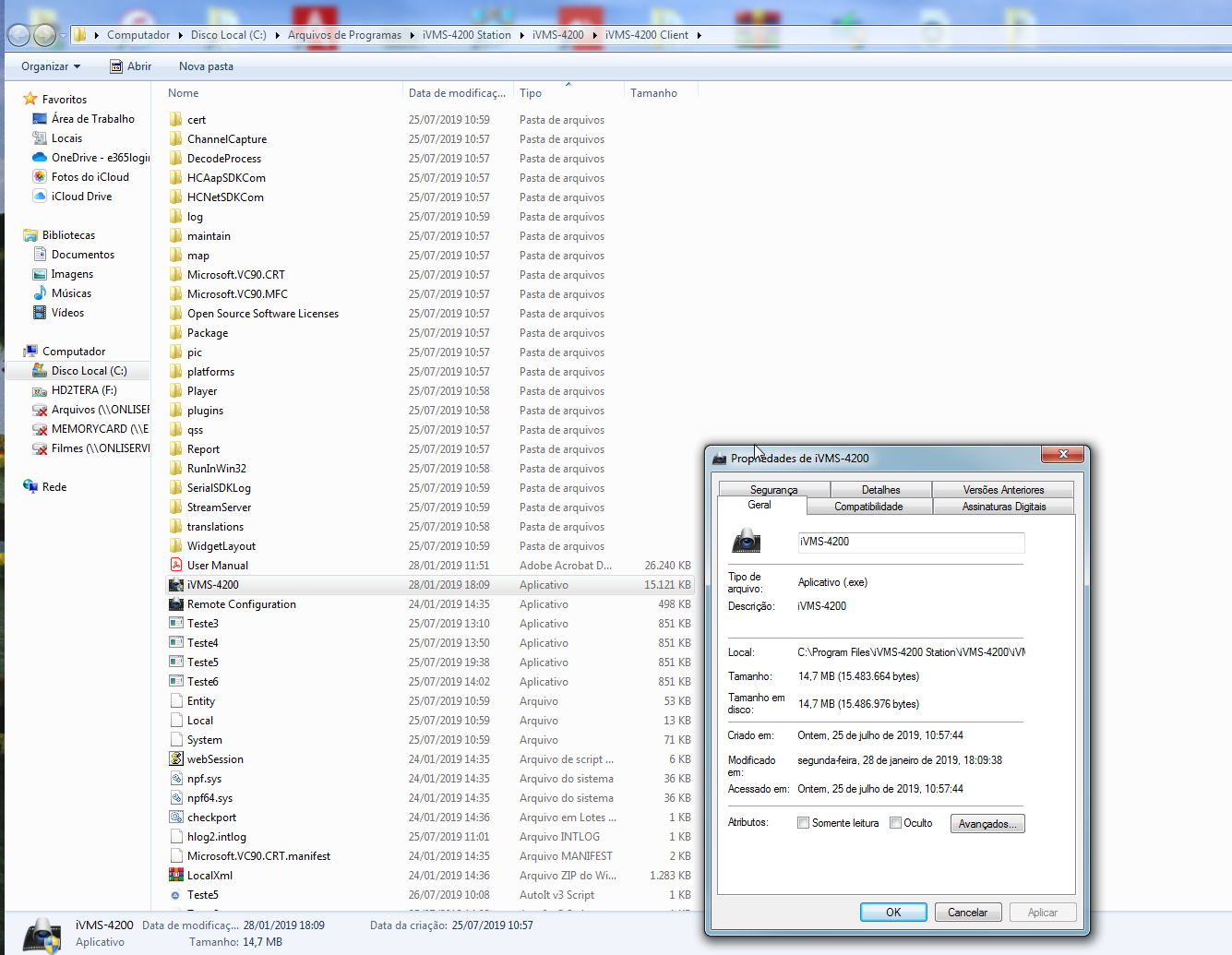Click the Teste5 AutoIt script icon
The image size is (1232, 955).
click(175, 895)
